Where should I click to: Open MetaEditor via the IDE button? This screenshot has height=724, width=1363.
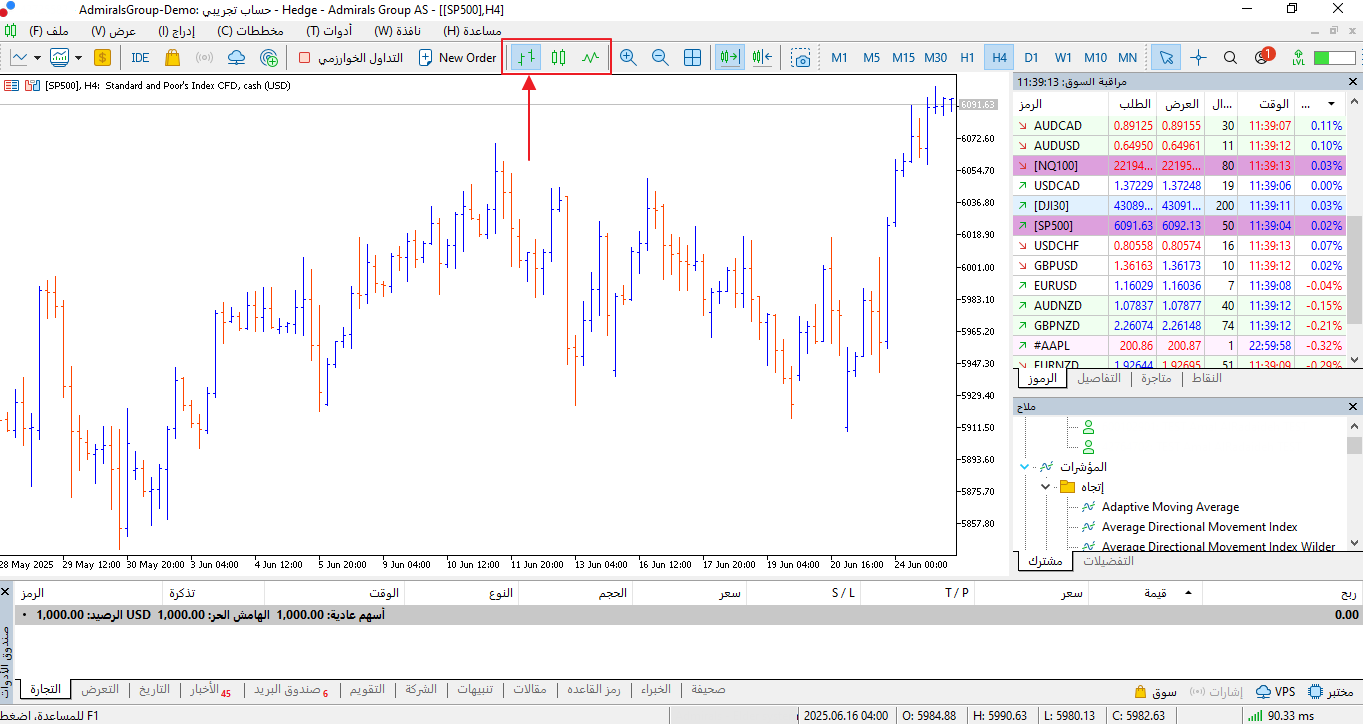140,57
